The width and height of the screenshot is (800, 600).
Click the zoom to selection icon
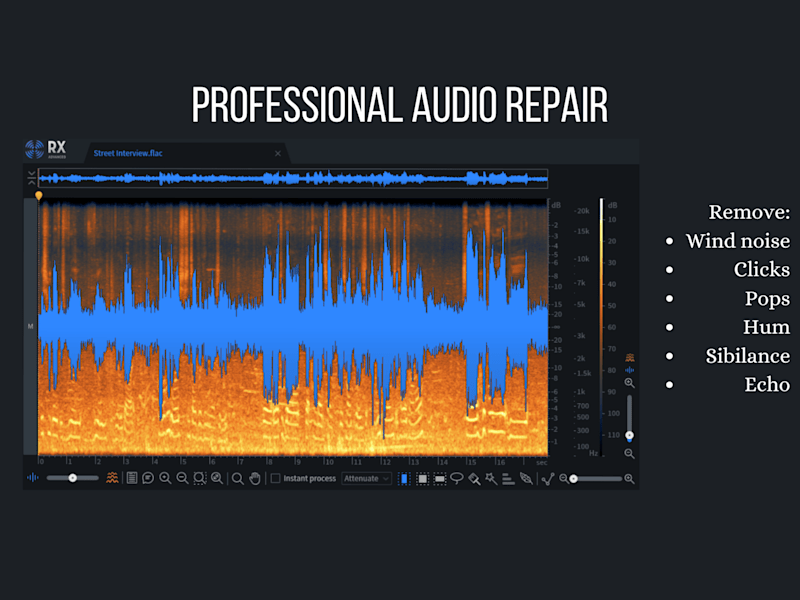[x=199, y=478]
